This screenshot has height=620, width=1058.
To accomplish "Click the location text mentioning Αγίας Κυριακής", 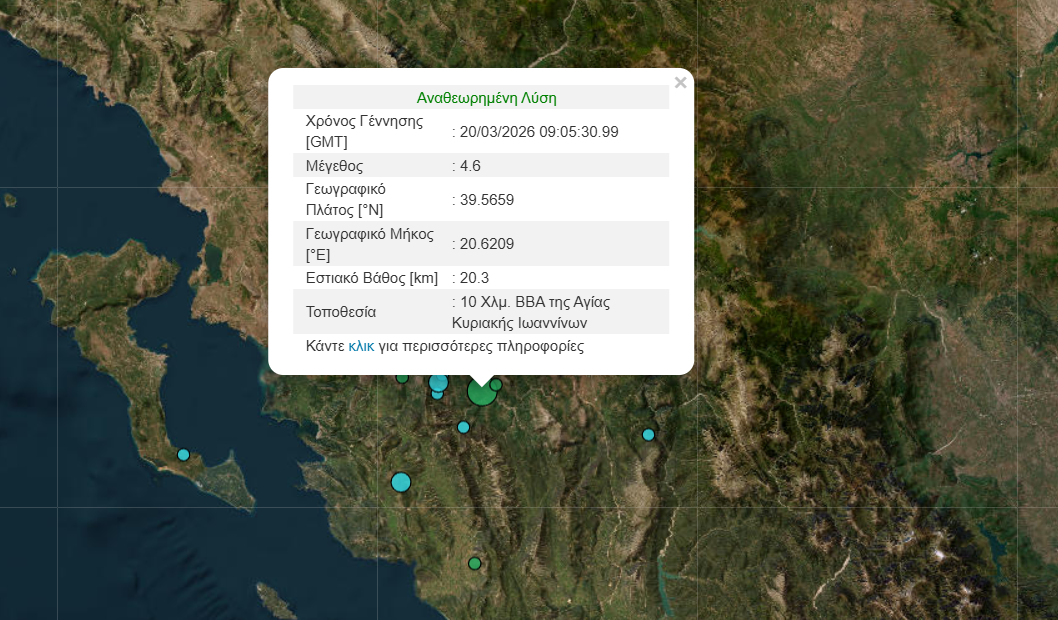I will click(532, 312).
